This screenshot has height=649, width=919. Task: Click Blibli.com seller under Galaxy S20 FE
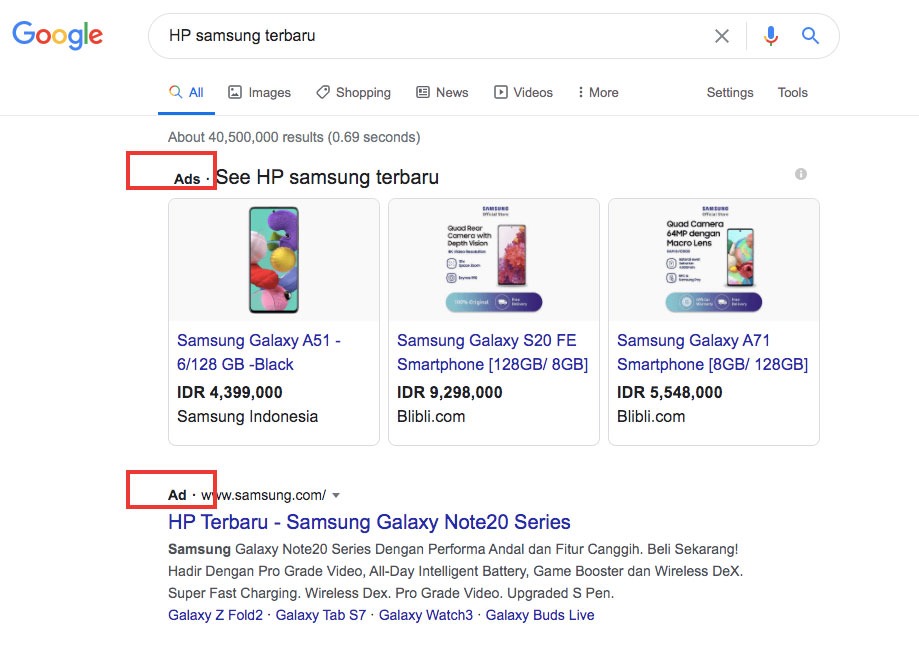[431, 416]
